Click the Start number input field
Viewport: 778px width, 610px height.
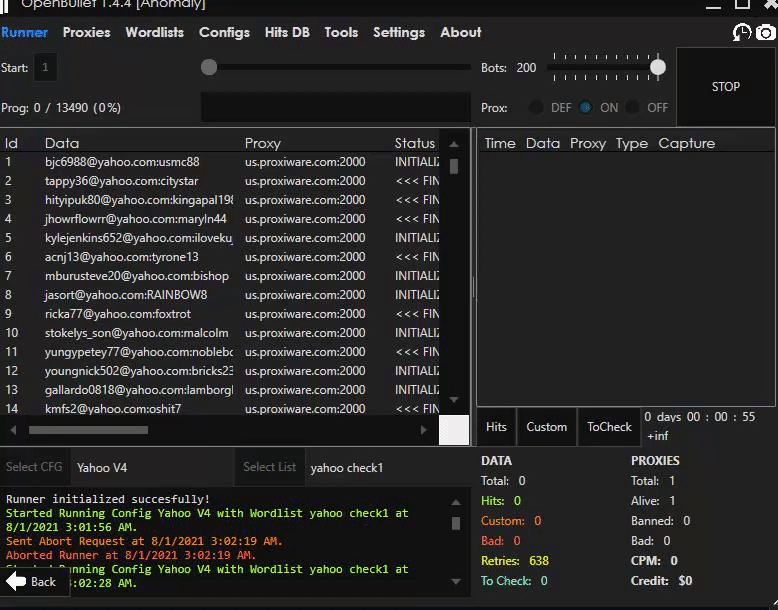click(x=45, y=67)
